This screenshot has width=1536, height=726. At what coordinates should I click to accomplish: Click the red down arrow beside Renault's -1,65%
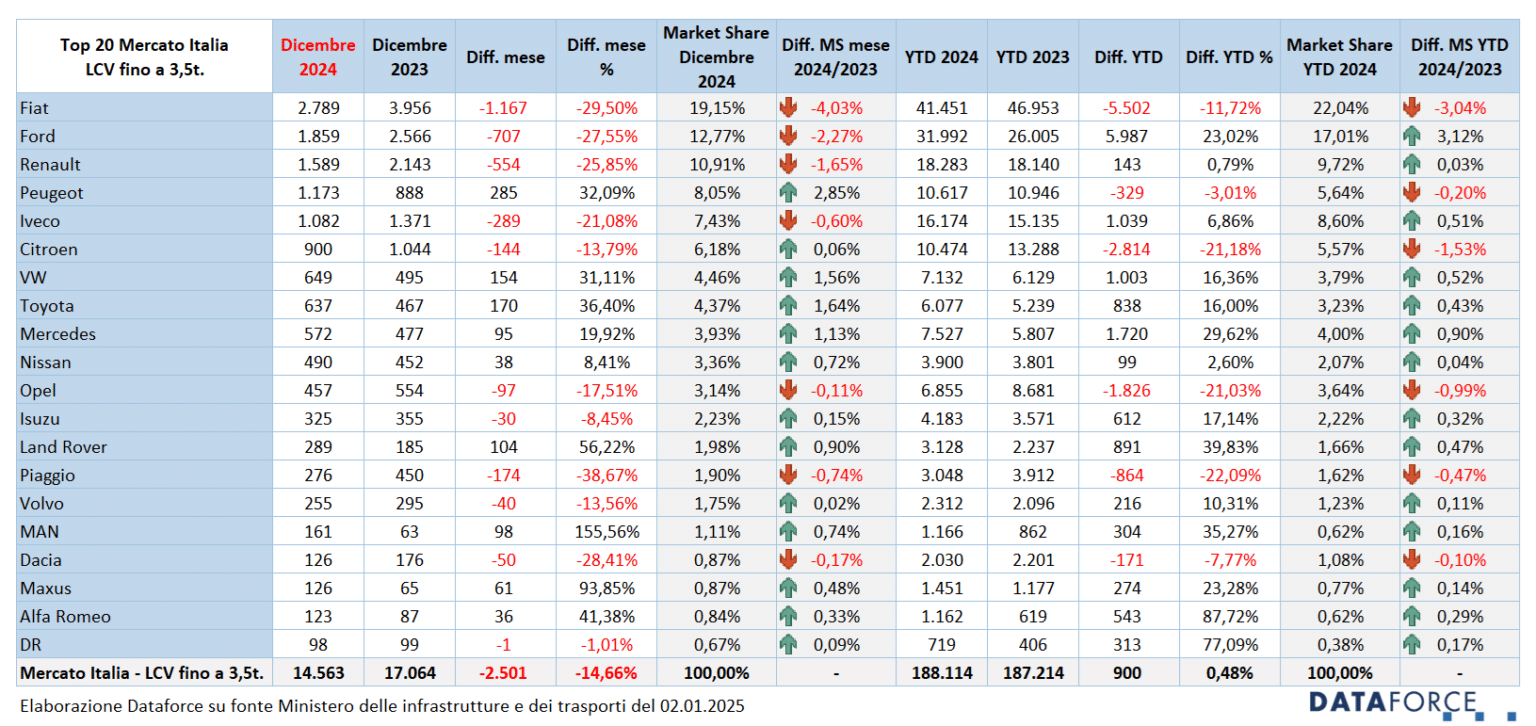coord(788,164)
